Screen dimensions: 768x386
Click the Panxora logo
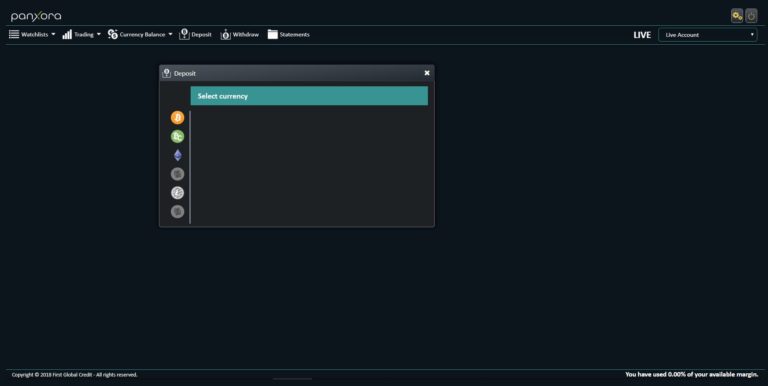(36, 16)
